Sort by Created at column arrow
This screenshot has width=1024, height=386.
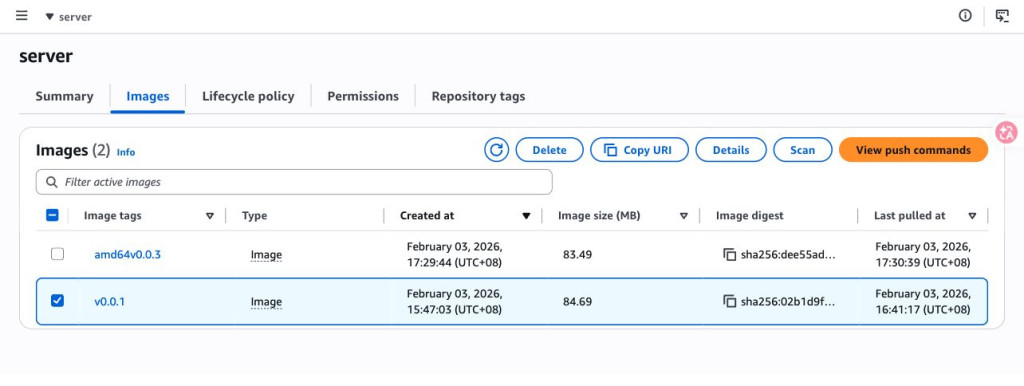coord(526,216)
